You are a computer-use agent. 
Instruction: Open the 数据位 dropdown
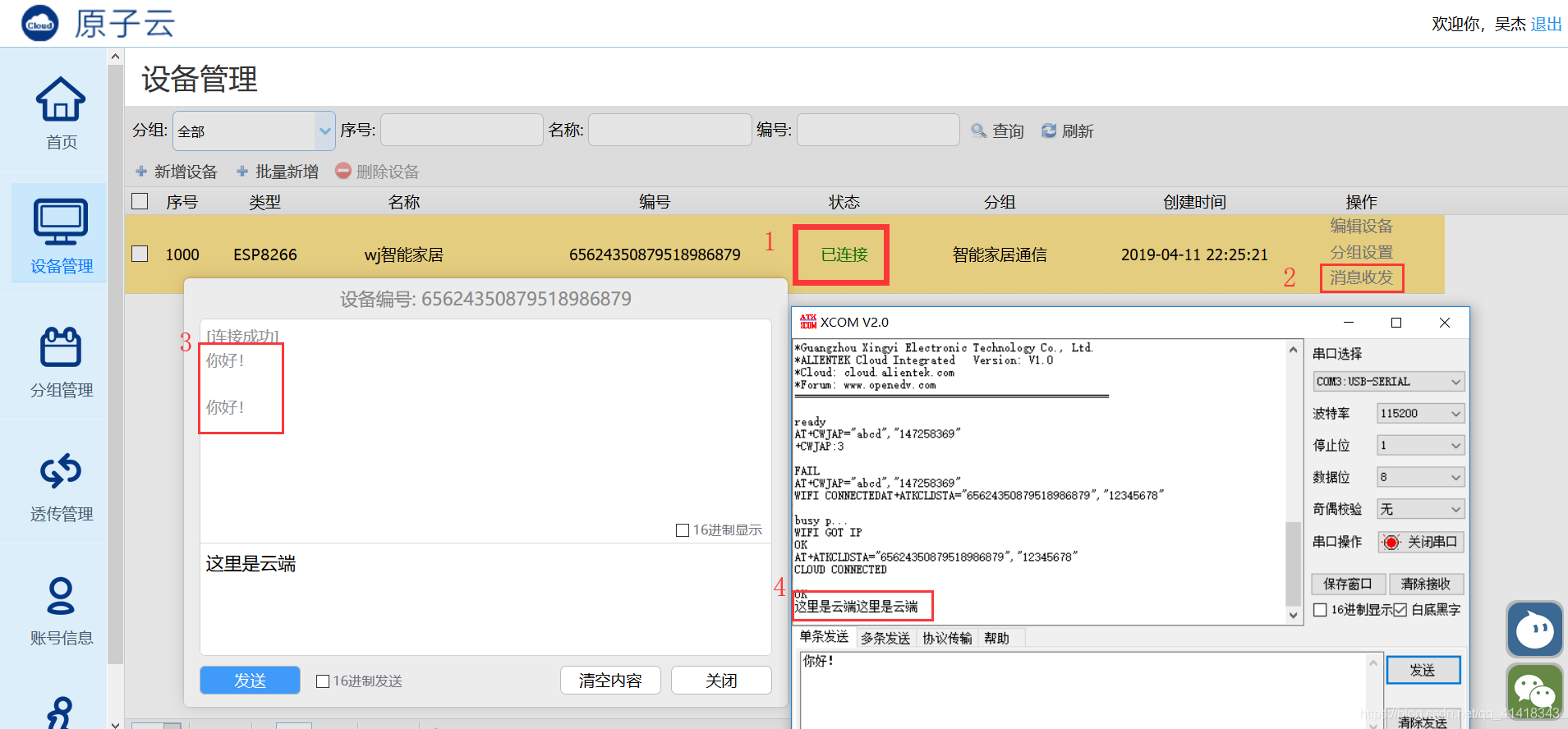point(1420,478)
